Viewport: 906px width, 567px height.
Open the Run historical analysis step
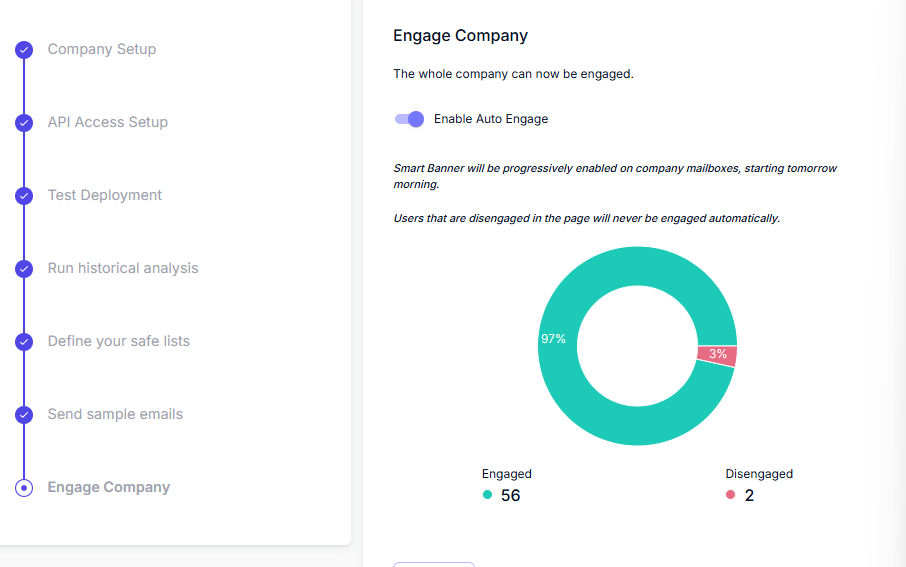[x=122, y=268]
